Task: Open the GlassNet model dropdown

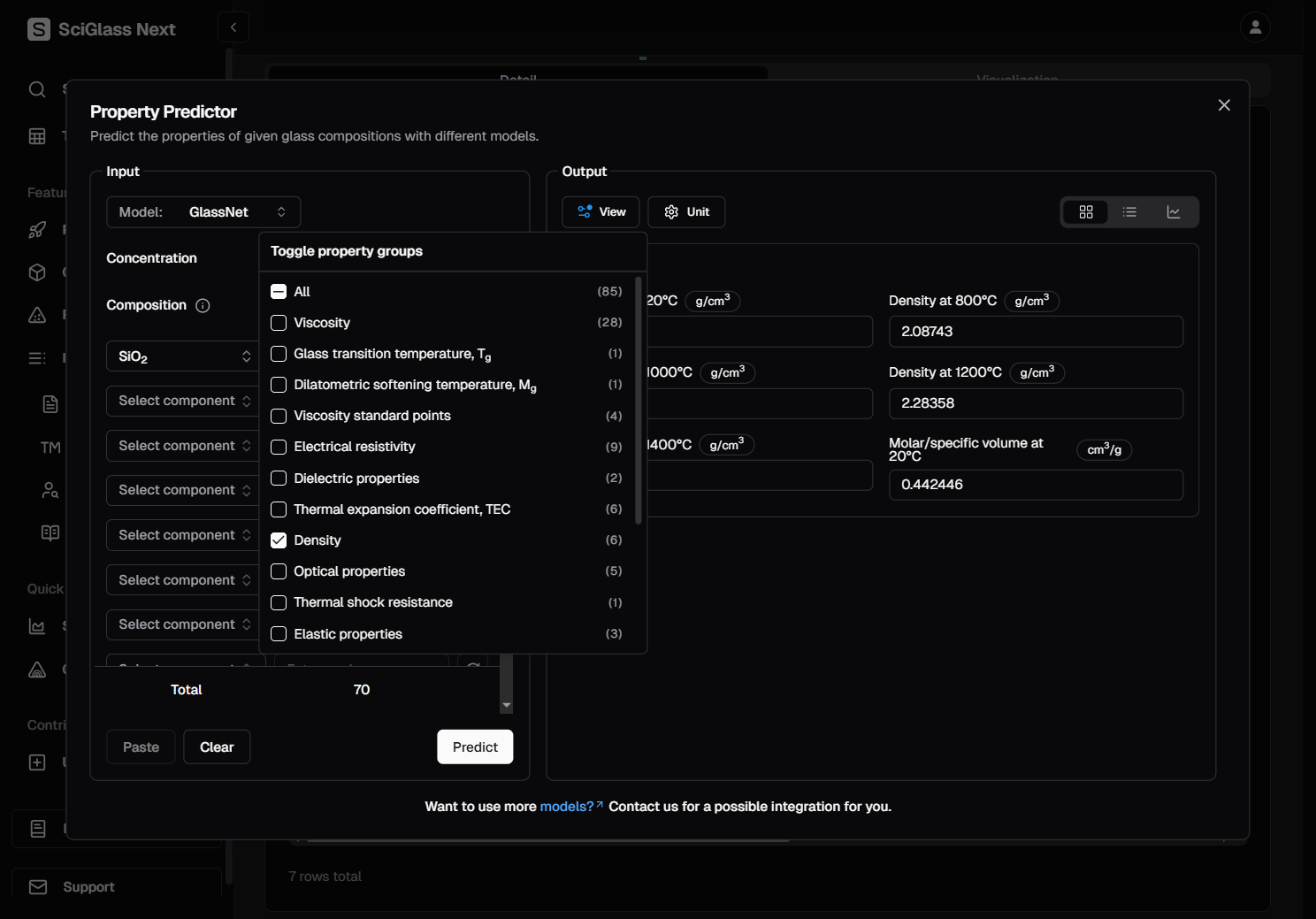Action: (x=203, y=212)
